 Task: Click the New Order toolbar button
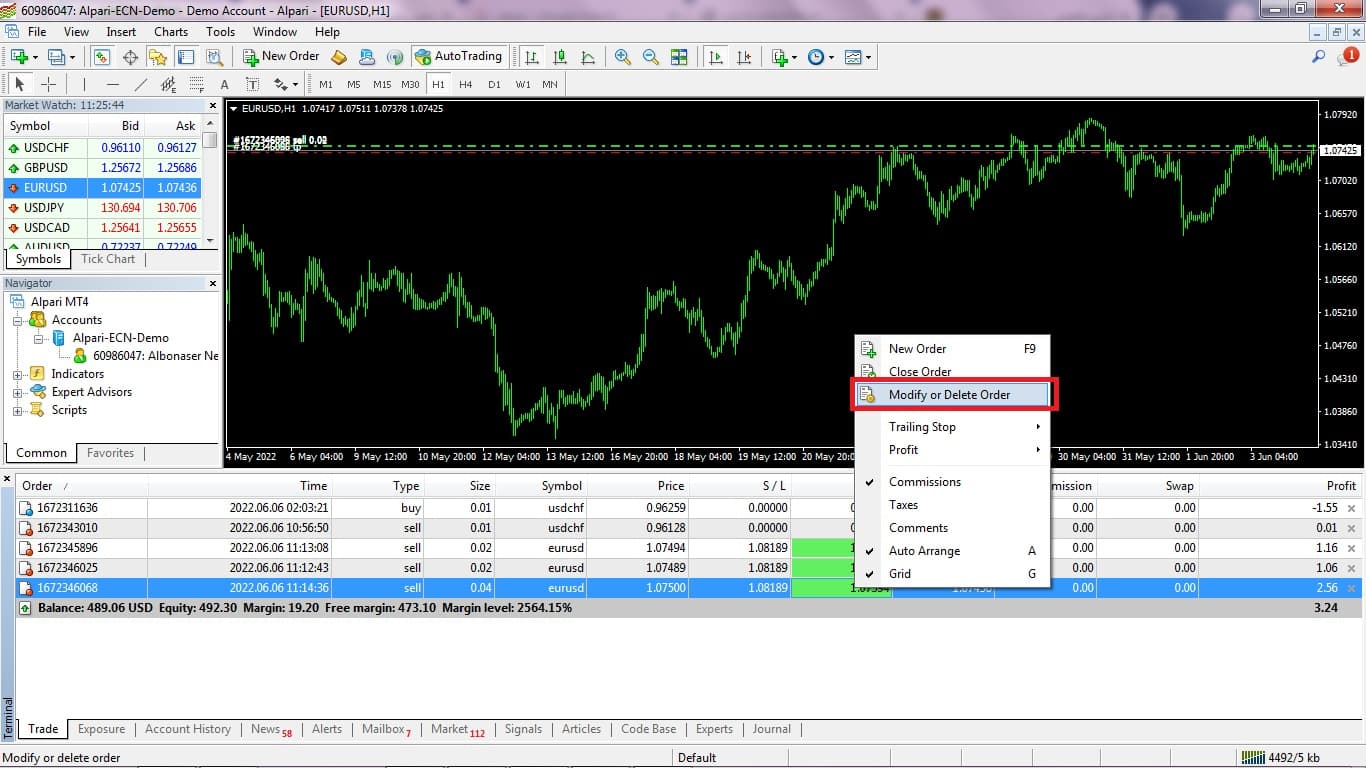281,57
